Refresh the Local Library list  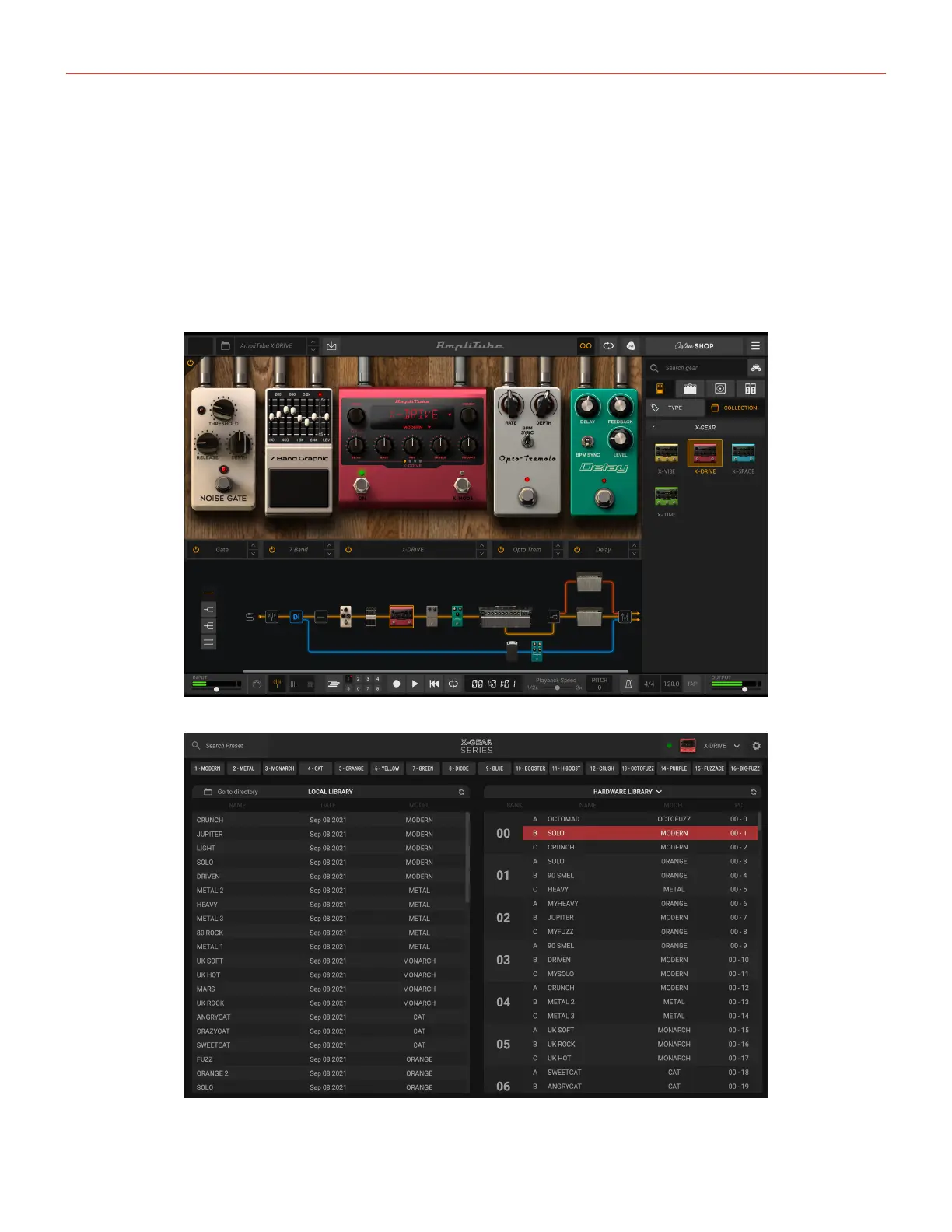click(461, 792)
